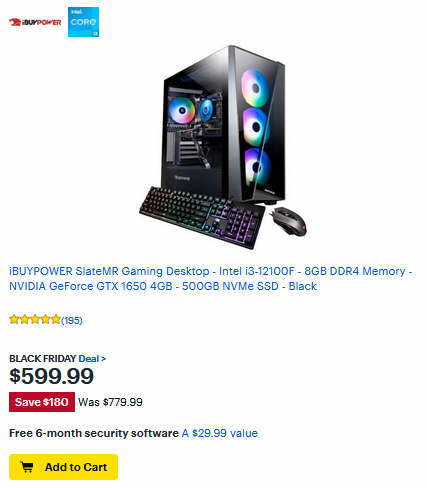Click the red Save $180 badge
This screenshot has width=427, height=488.
[x=42, y=402]
